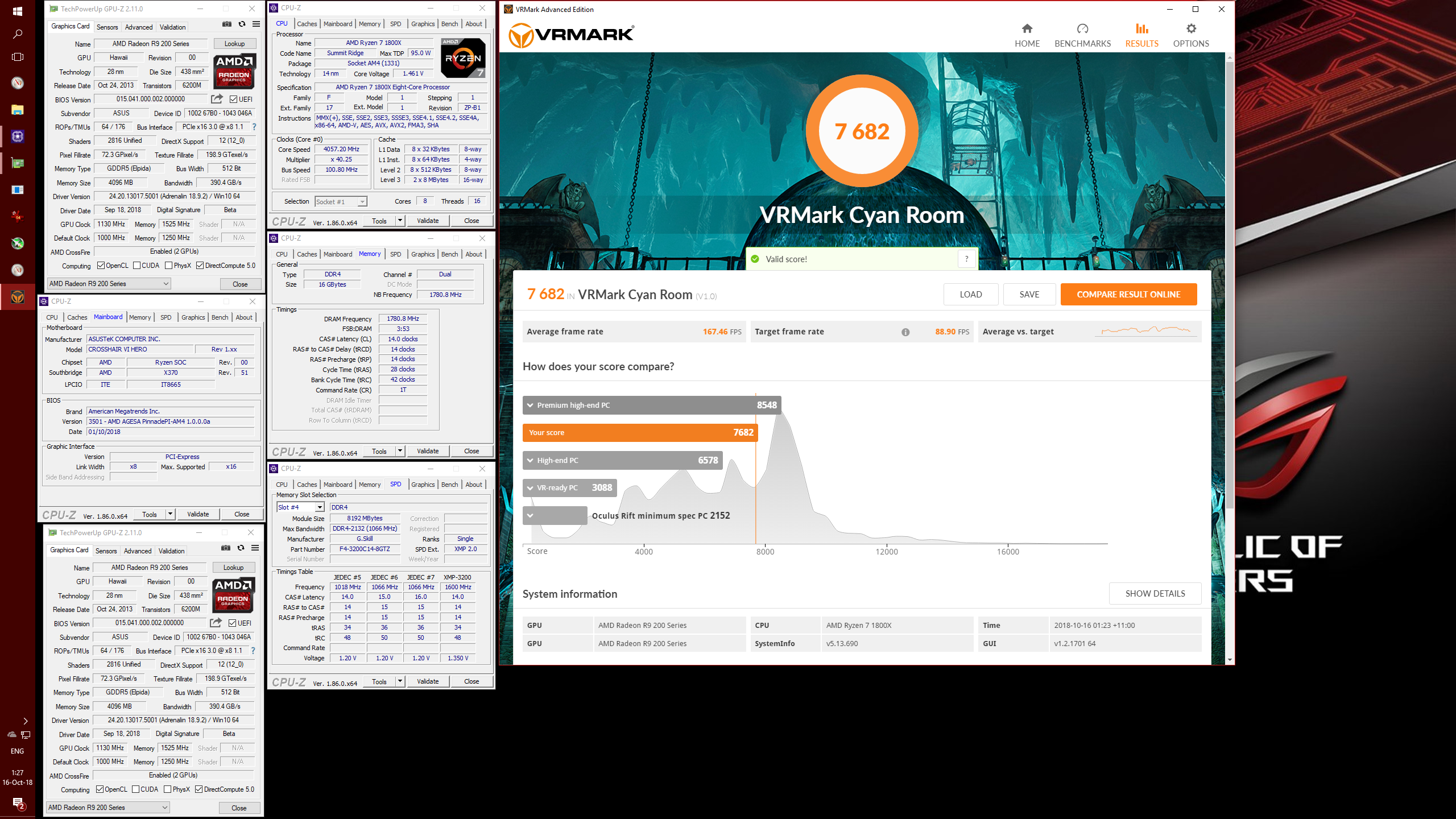Click bus interface question mark in bottom GPU-Z
Viewport: 1456px width, 819px height.
point(253,651)
